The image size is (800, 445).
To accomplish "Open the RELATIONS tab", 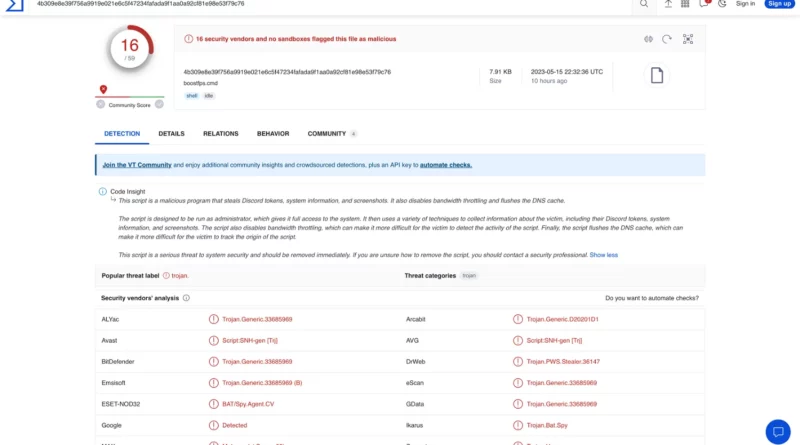I will (220, 134).
